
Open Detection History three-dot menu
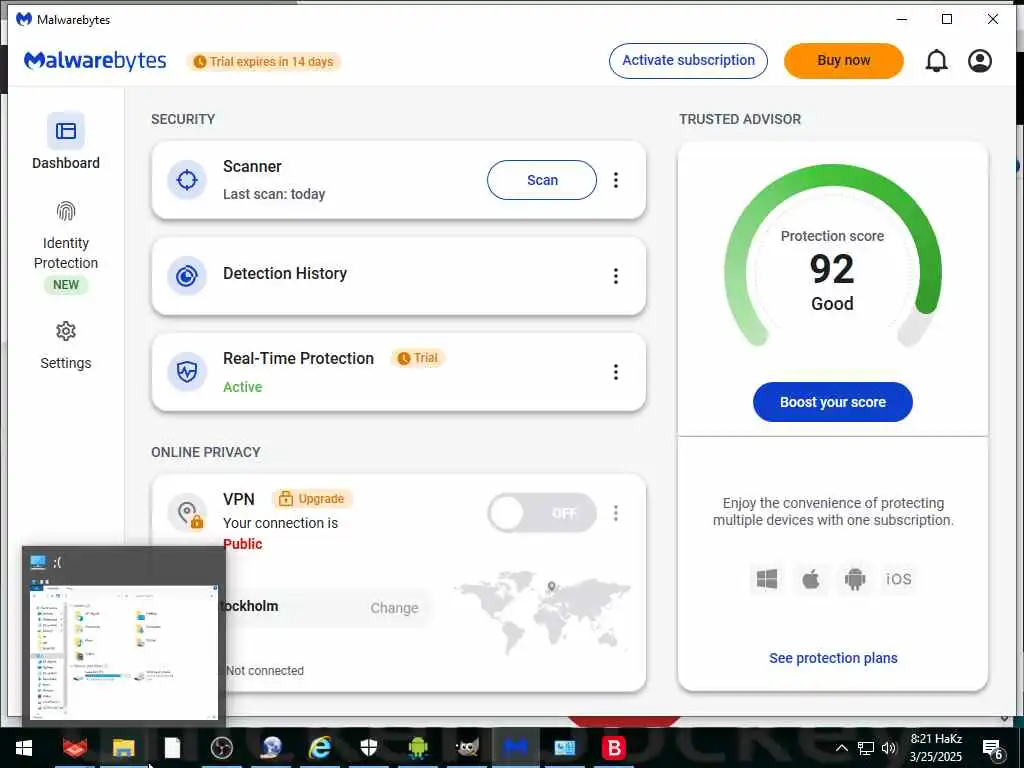point(615,276)
